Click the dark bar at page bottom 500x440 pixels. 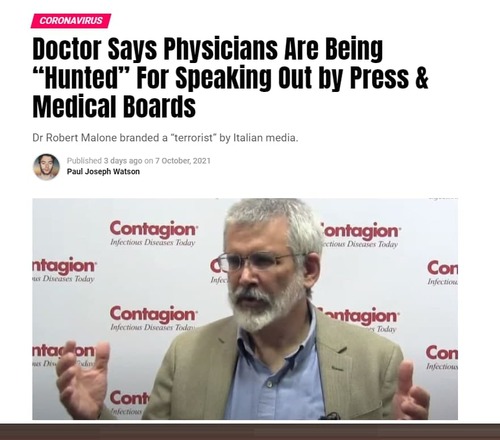click(250, 432)
